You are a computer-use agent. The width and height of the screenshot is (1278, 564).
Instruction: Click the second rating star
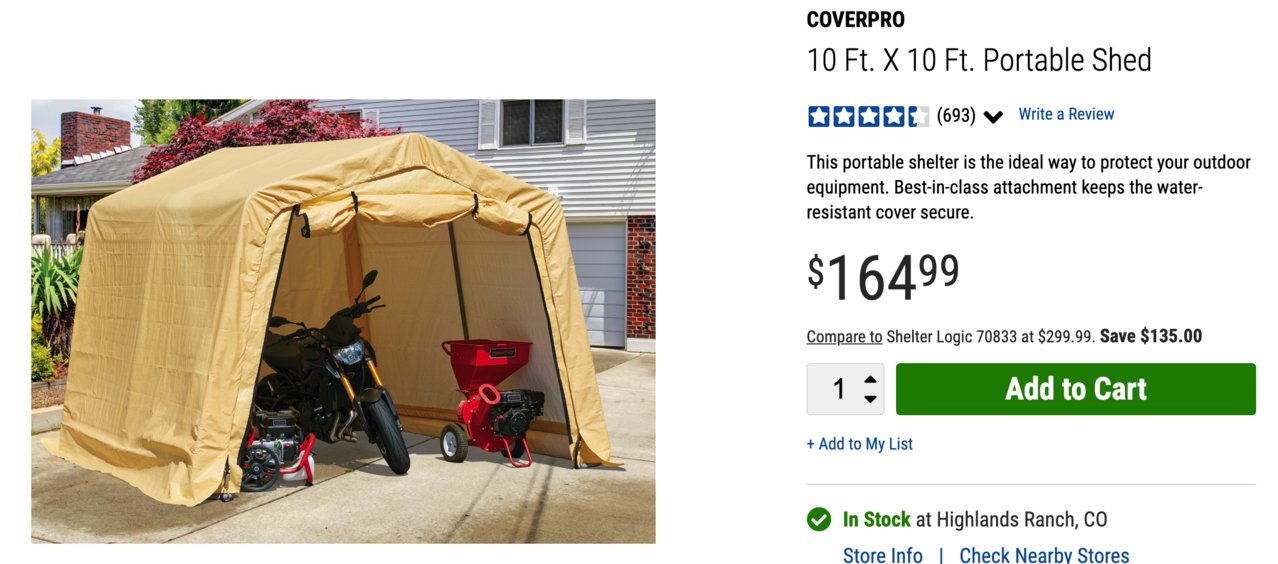point(844,116)
